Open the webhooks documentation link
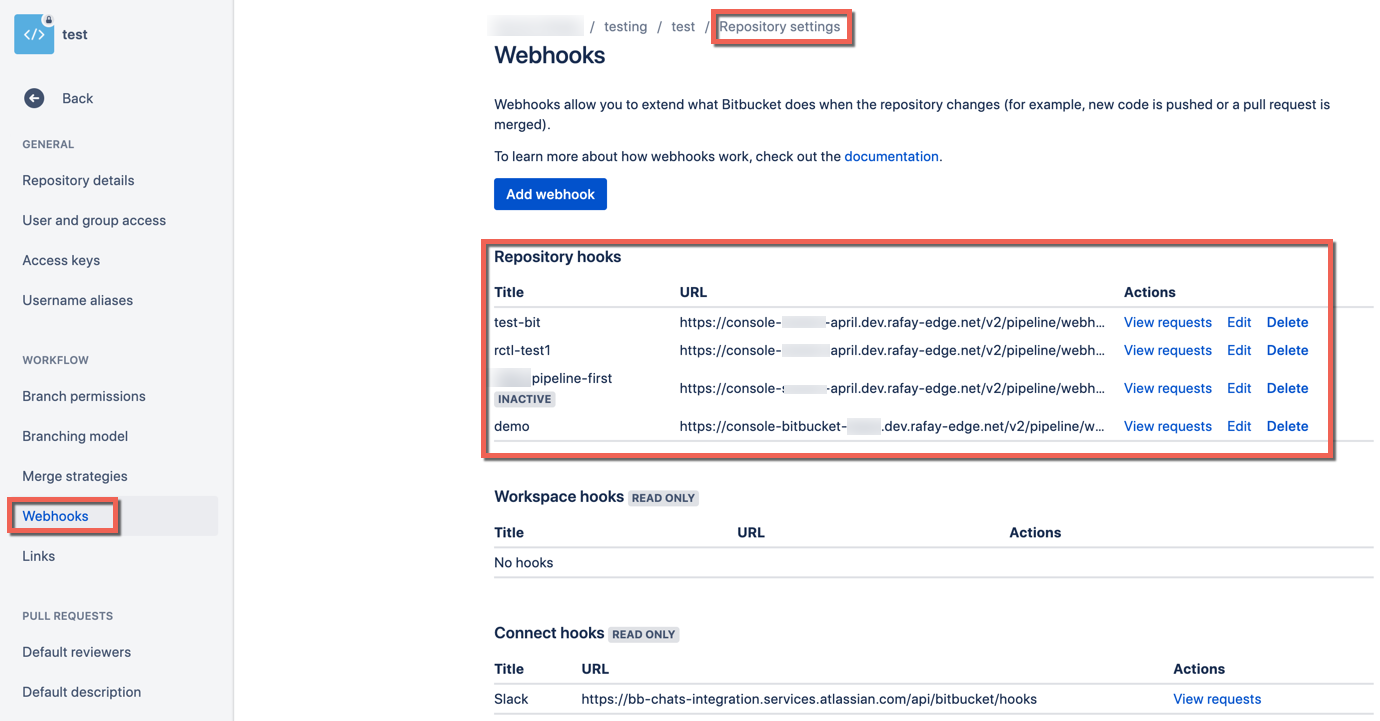 891,156
